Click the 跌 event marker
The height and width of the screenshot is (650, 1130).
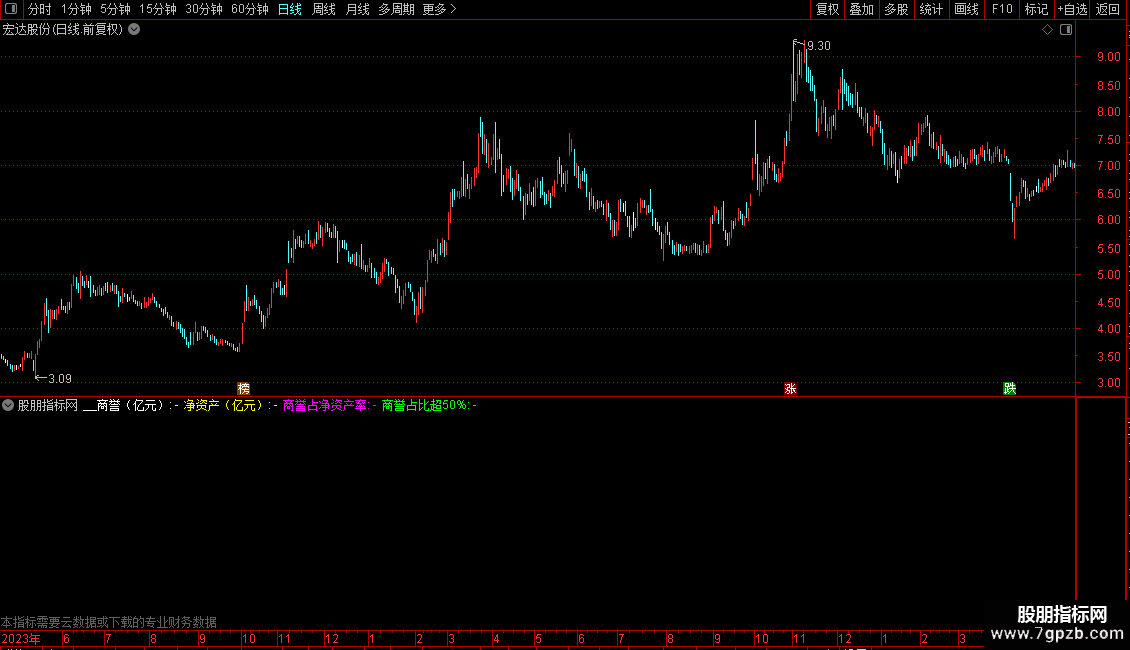coord(1010,388)
